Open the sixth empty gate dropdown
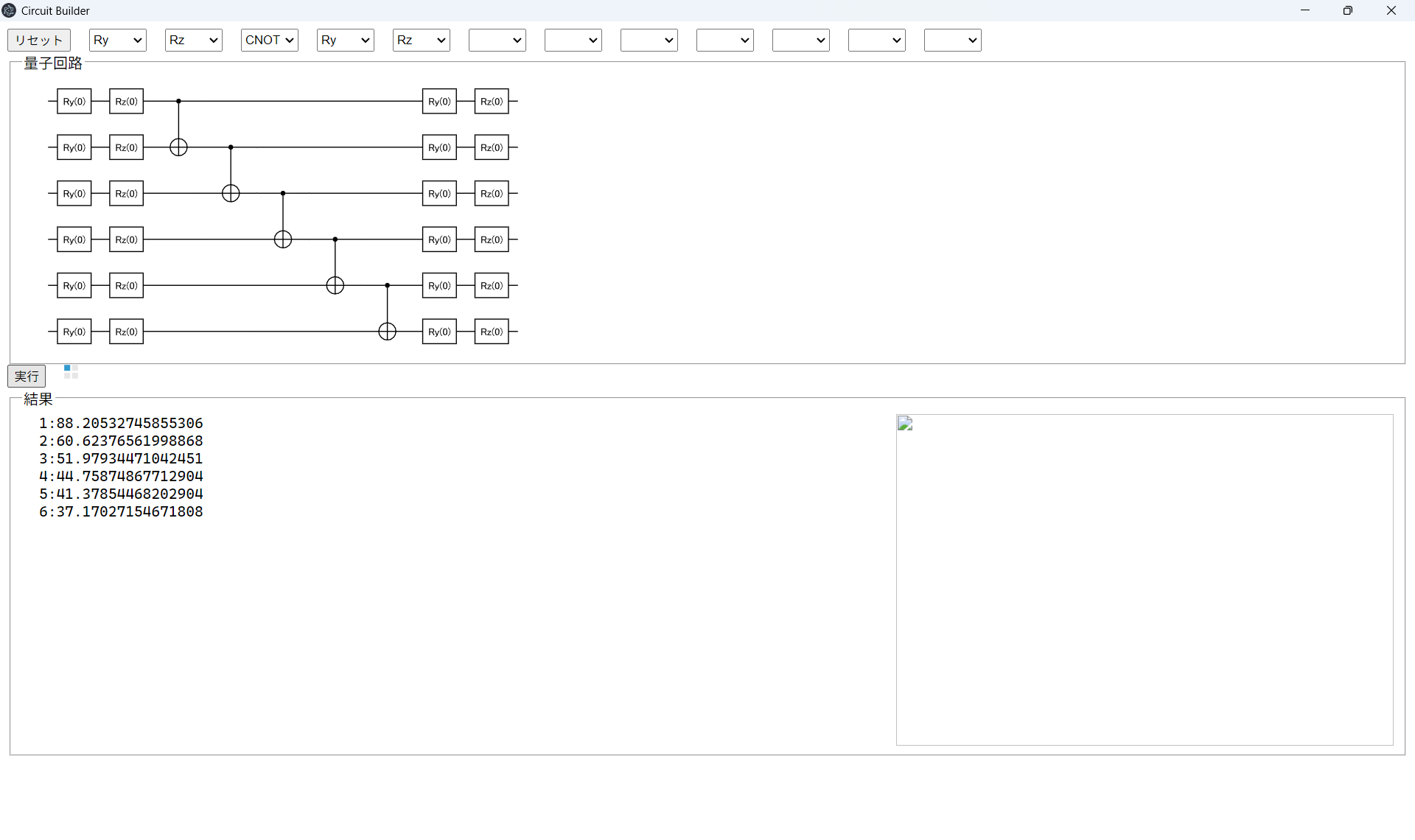 [497, 40]
